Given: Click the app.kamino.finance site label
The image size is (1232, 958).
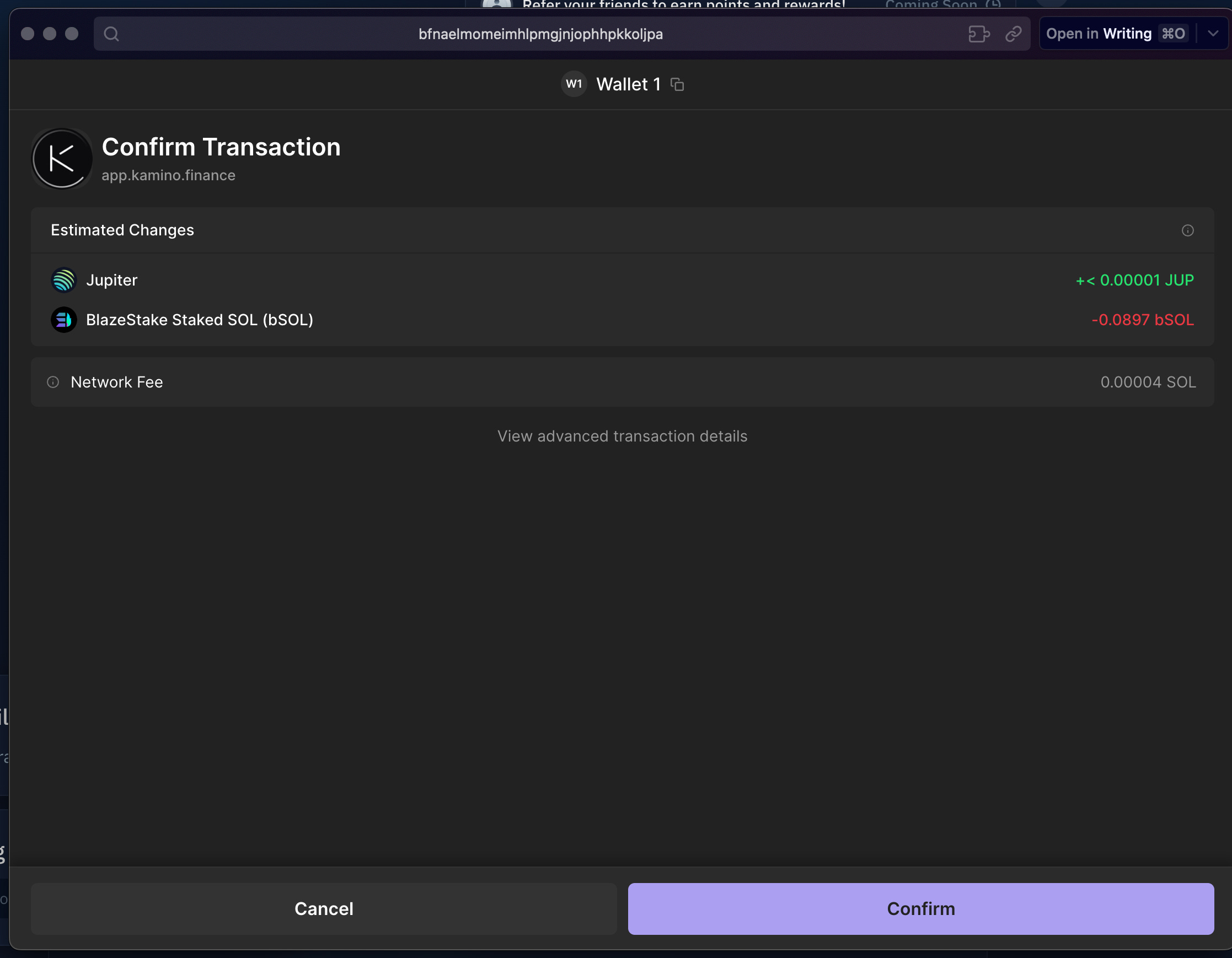Looking at the screenshot, I should coord(169,175).
